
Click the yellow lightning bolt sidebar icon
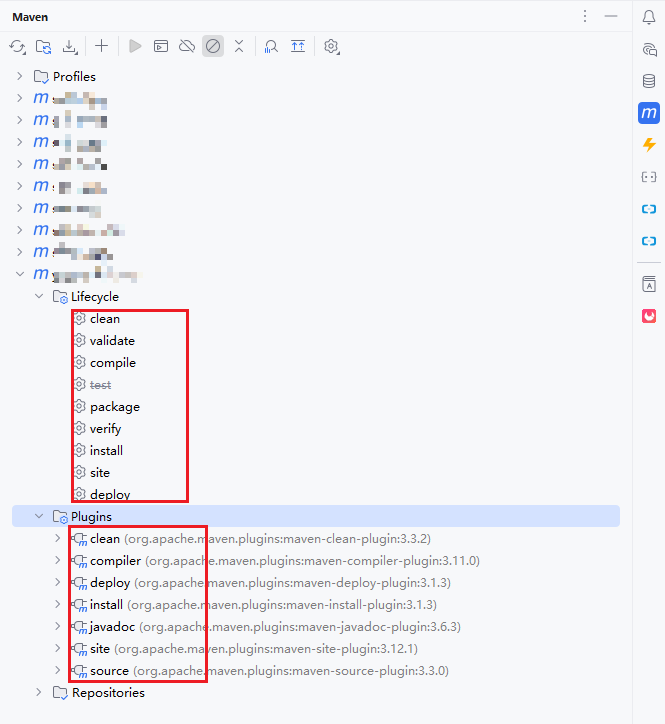(649, 145)
